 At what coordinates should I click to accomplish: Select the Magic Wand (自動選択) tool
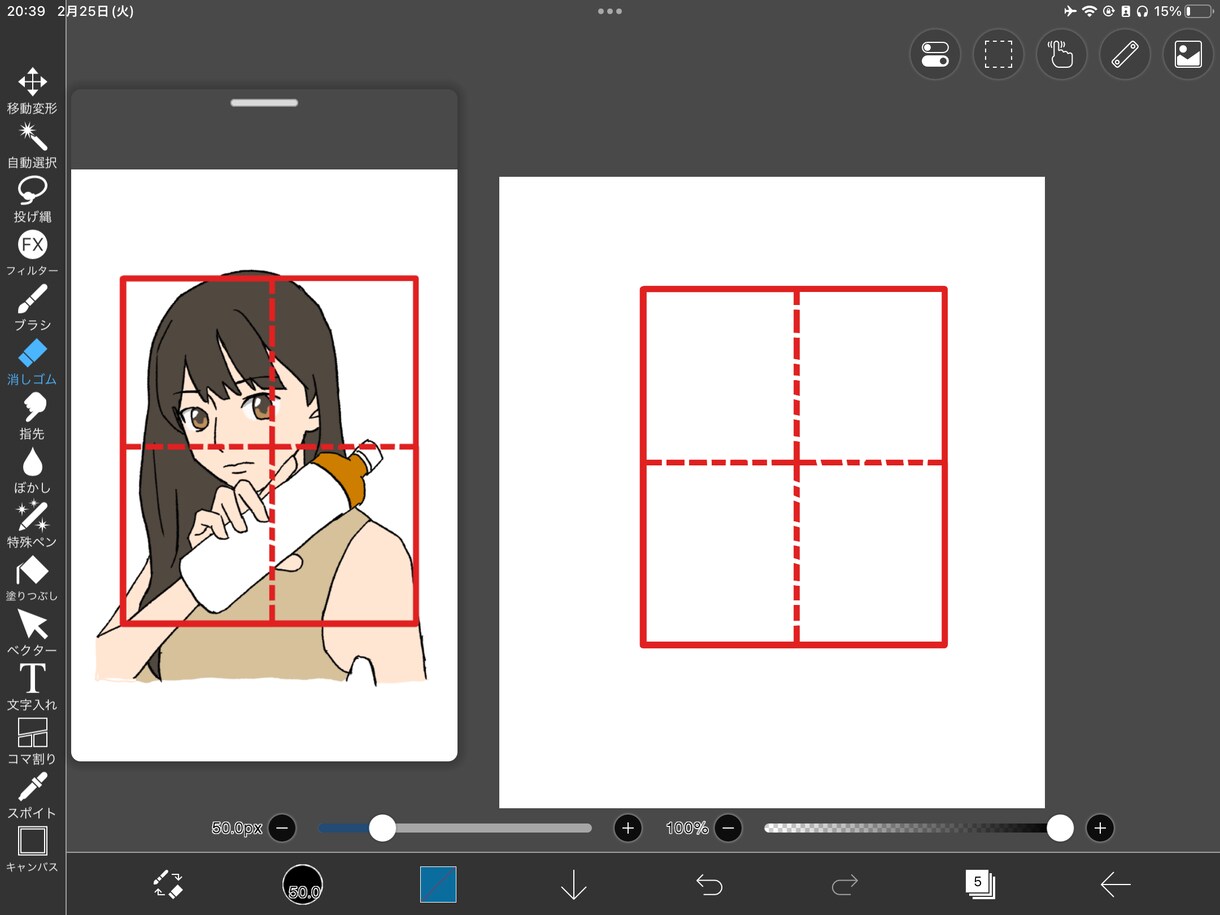(32, 145)
